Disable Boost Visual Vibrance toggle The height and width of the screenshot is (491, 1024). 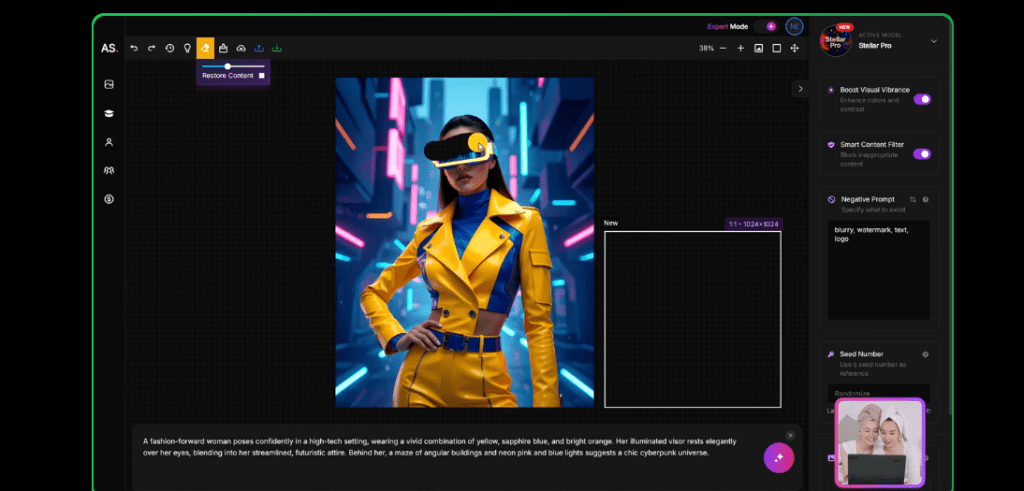922,99
